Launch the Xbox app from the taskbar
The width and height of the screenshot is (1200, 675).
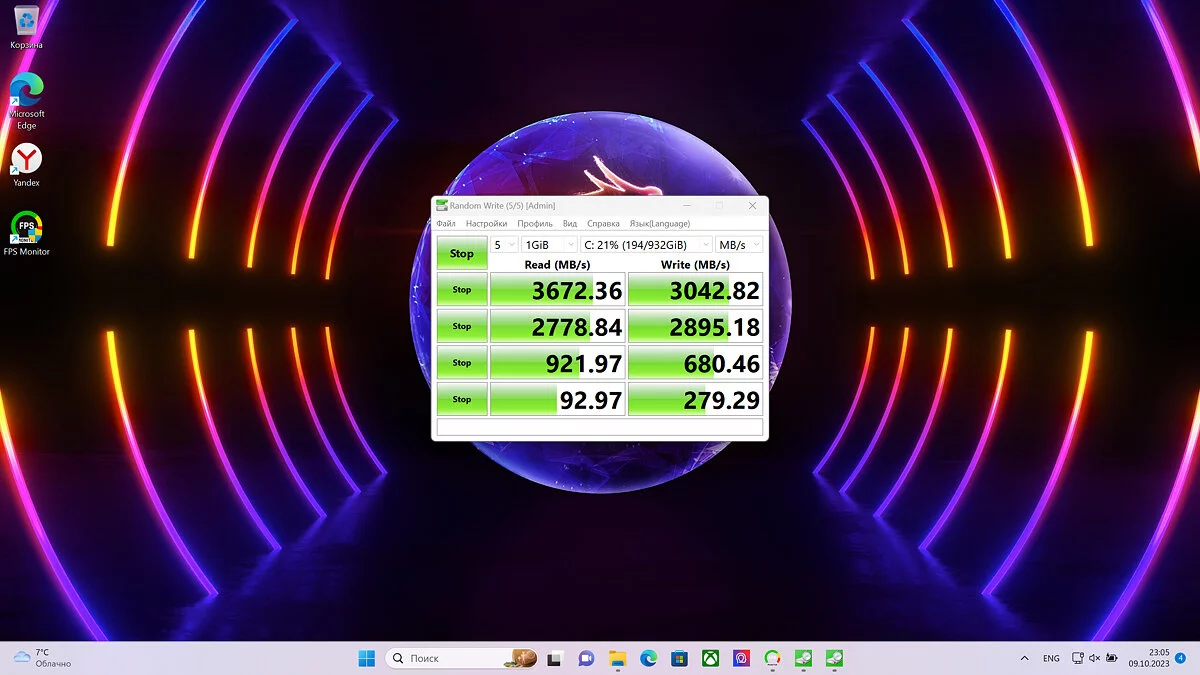tap(710, 658)
